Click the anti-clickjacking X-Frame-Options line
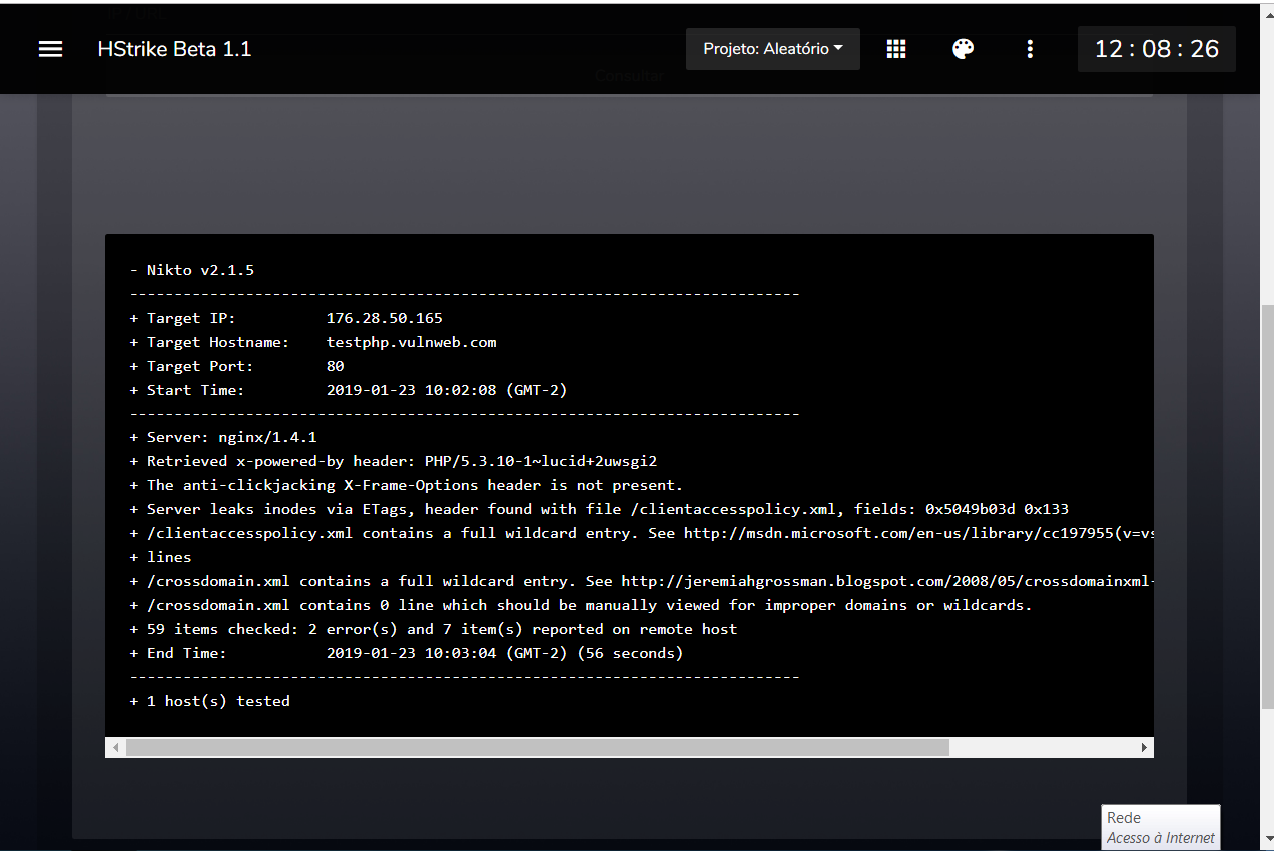Viewport: 1274px width, 851px height. [407, 485]
